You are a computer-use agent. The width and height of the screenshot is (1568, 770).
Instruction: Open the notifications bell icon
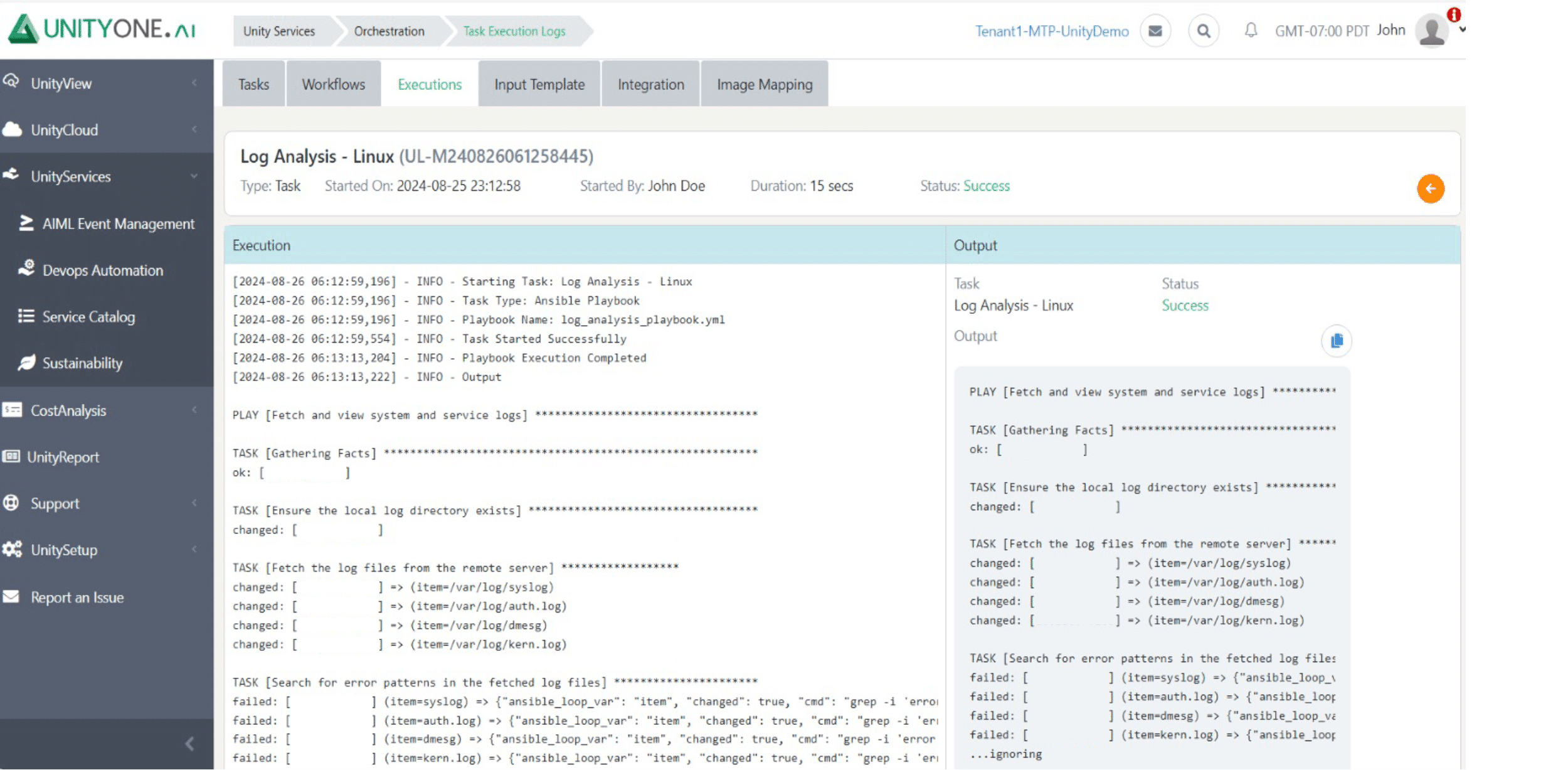pos(1251,30)
